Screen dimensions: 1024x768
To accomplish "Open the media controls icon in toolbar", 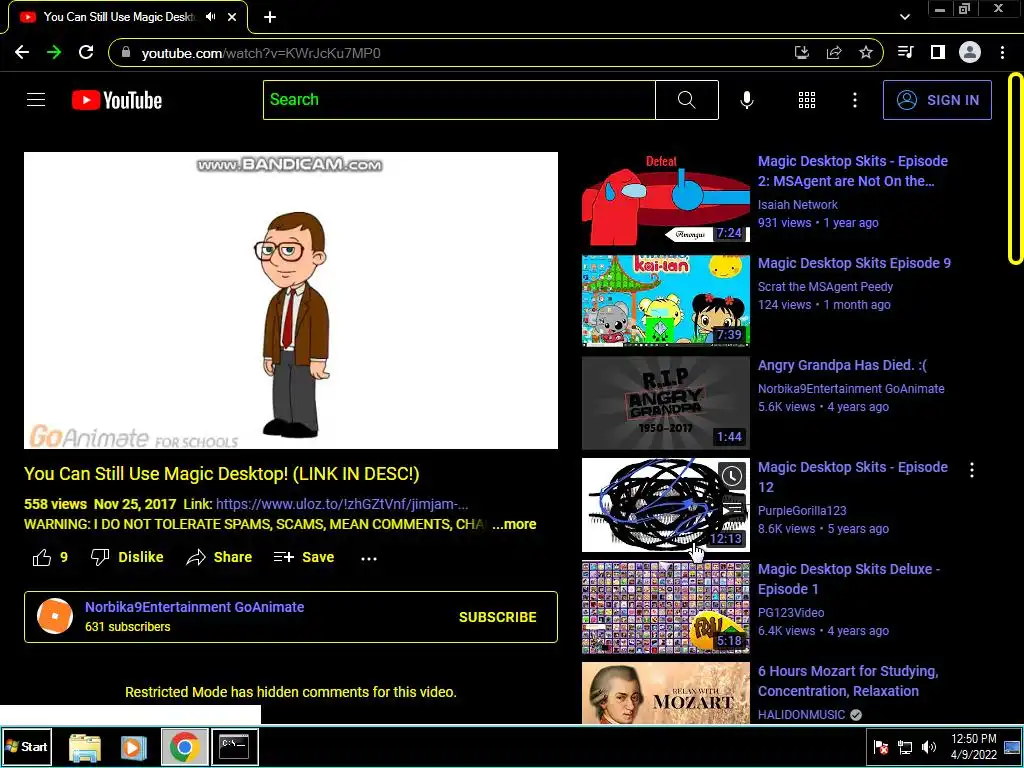I will coord(906,52).
